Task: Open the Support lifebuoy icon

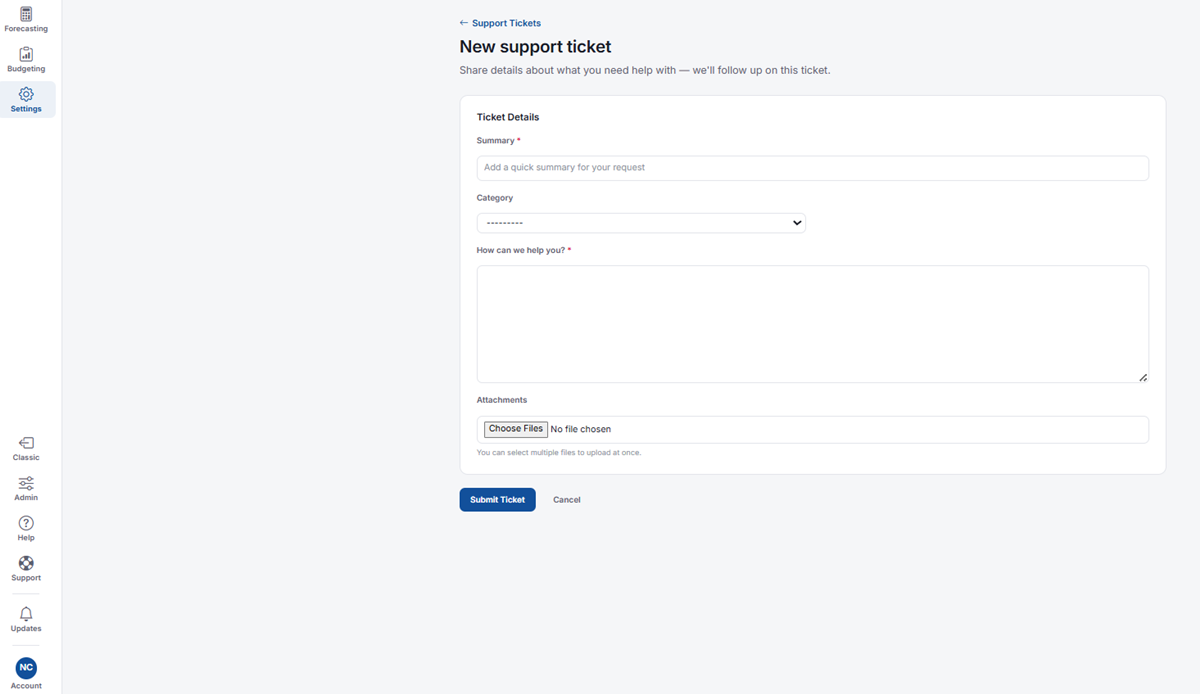Action: pyautogui.click(x=26, y=563)
